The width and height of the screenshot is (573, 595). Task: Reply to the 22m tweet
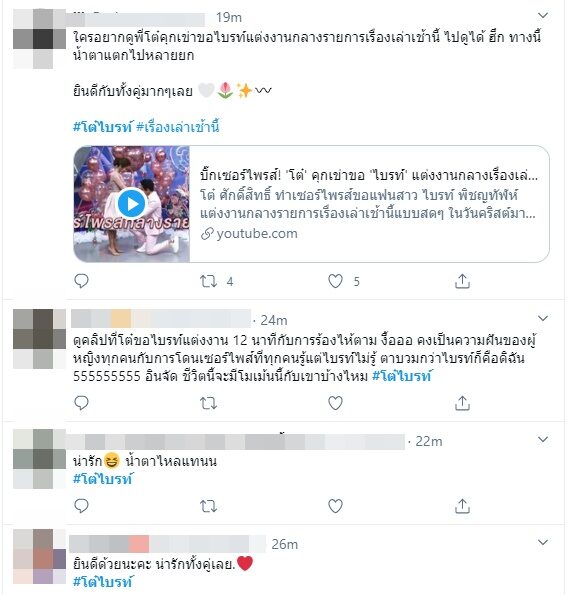tap(81, 506)
